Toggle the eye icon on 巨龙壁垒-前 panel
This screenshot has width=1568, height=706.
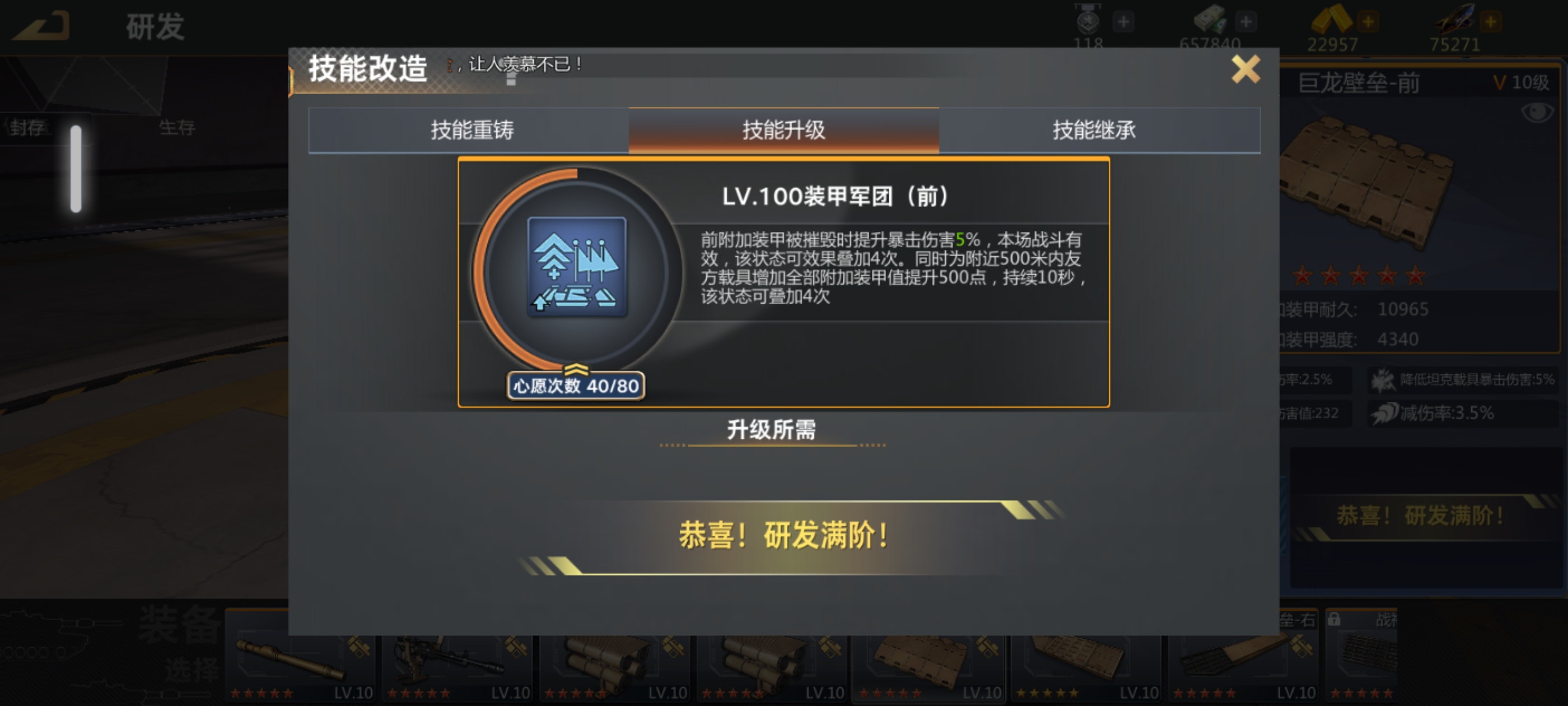pyautogui.click(x=1536, y=112)
